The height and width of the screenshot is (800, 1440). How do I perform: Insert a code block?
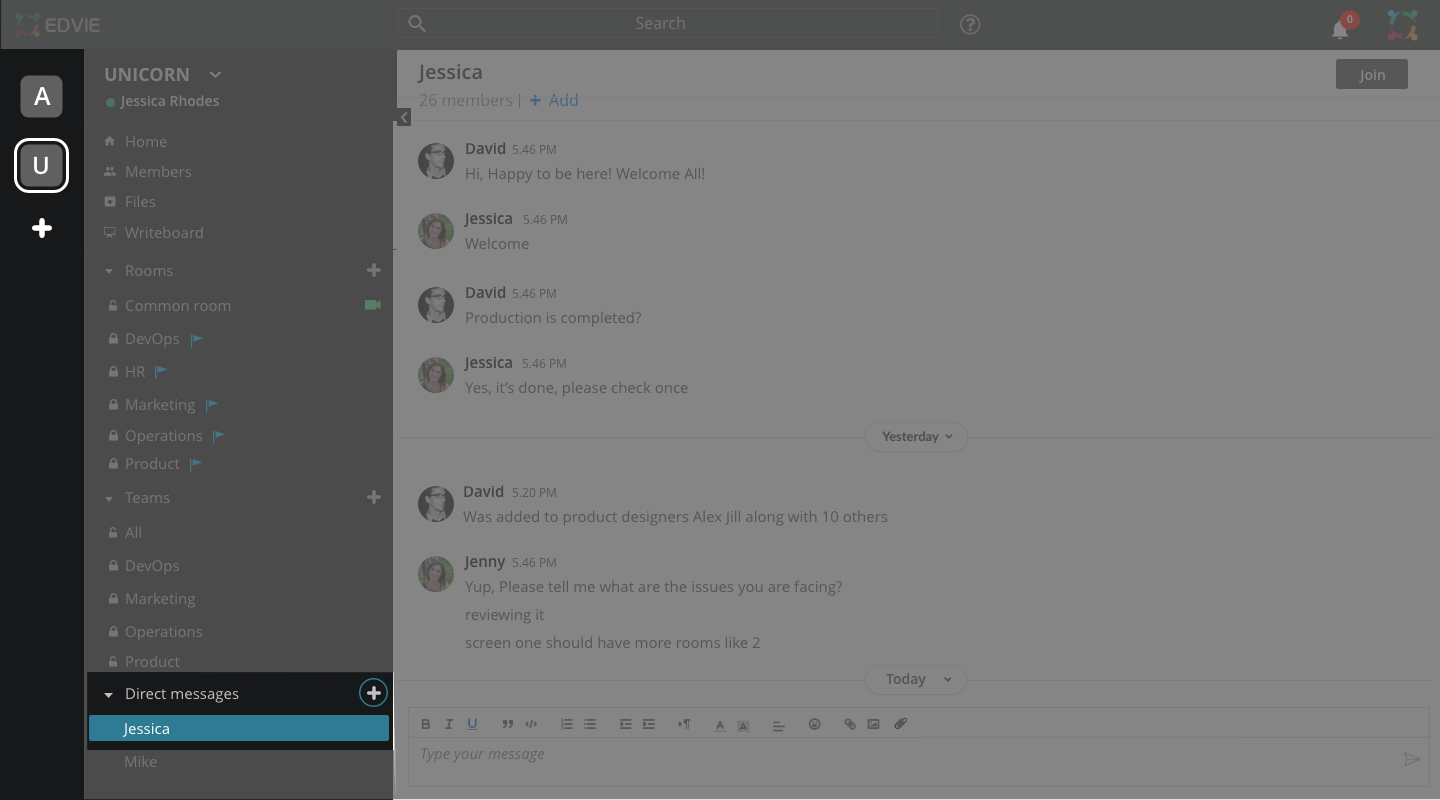(531, 724)
